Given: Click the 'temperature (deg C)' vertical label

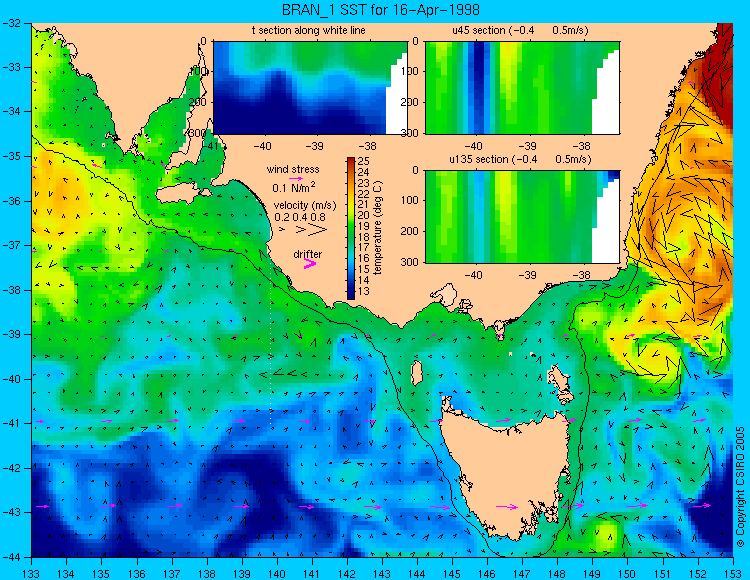Looking at the screenshot, I should [x=378, y=228].
